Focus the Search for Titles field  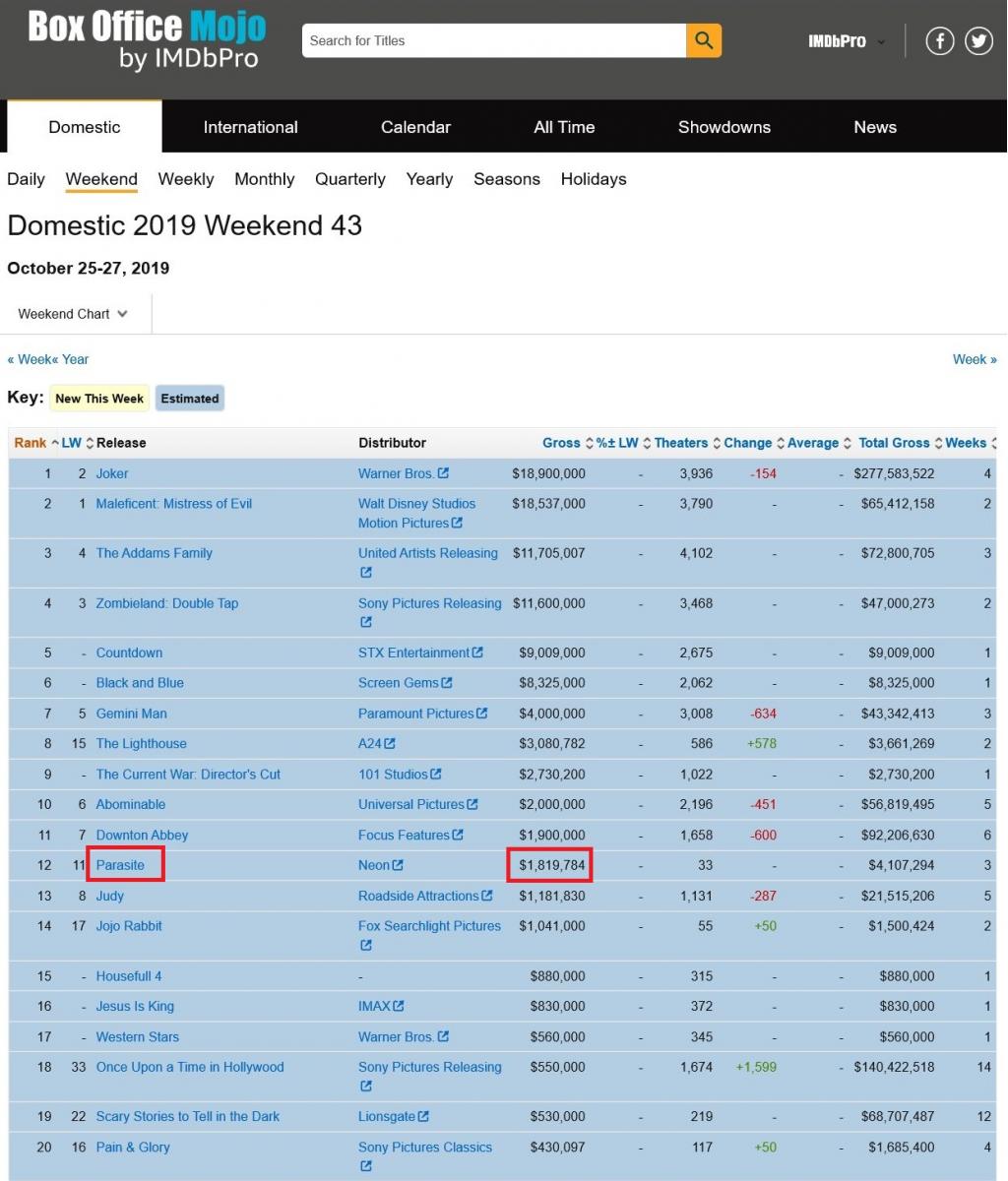click(x=494, y=40)
